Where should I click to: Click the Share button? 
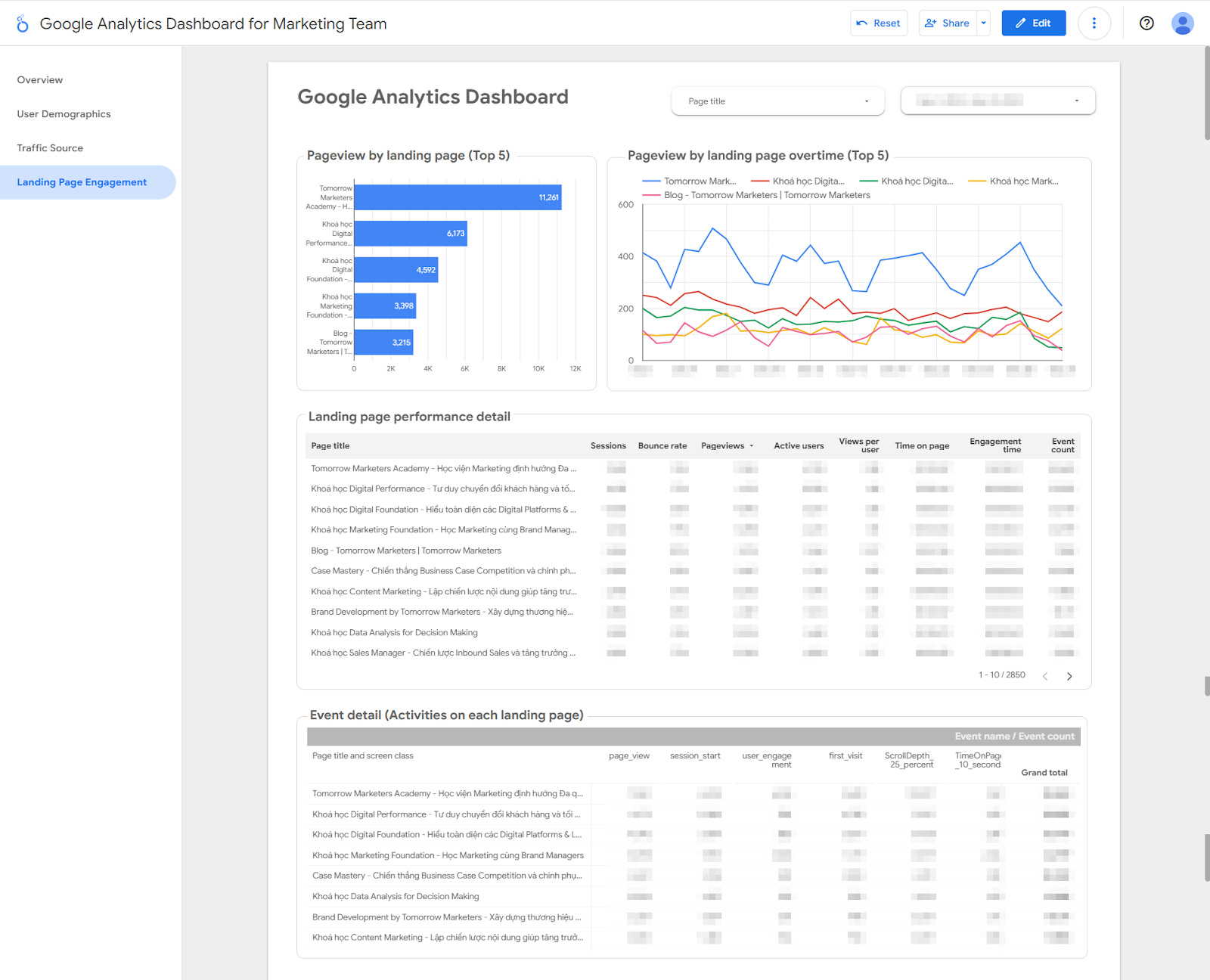tap(947, 23)
